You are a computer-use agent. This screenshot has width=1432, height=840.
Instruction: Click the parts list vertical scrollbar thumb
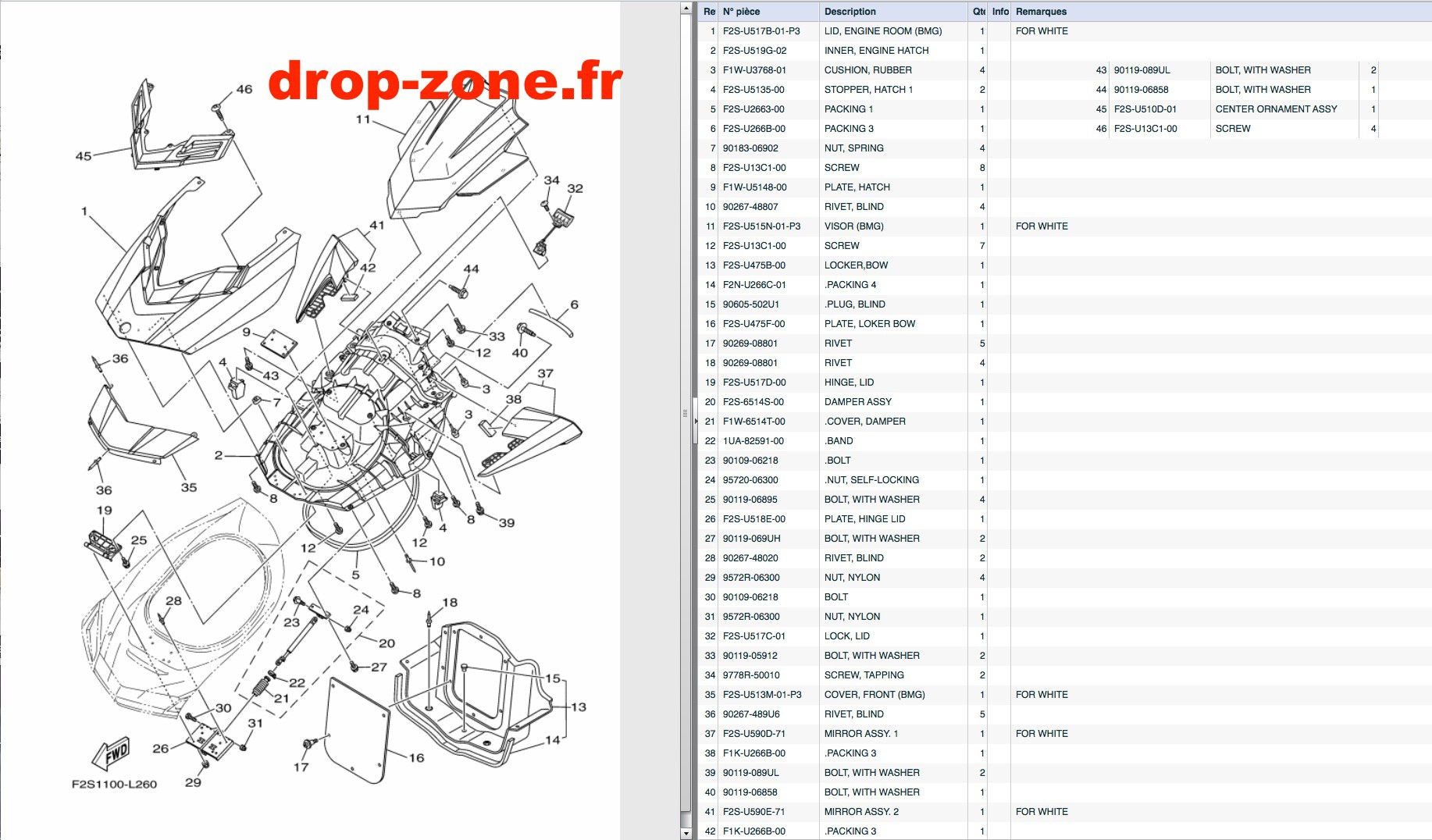point(686,414)
